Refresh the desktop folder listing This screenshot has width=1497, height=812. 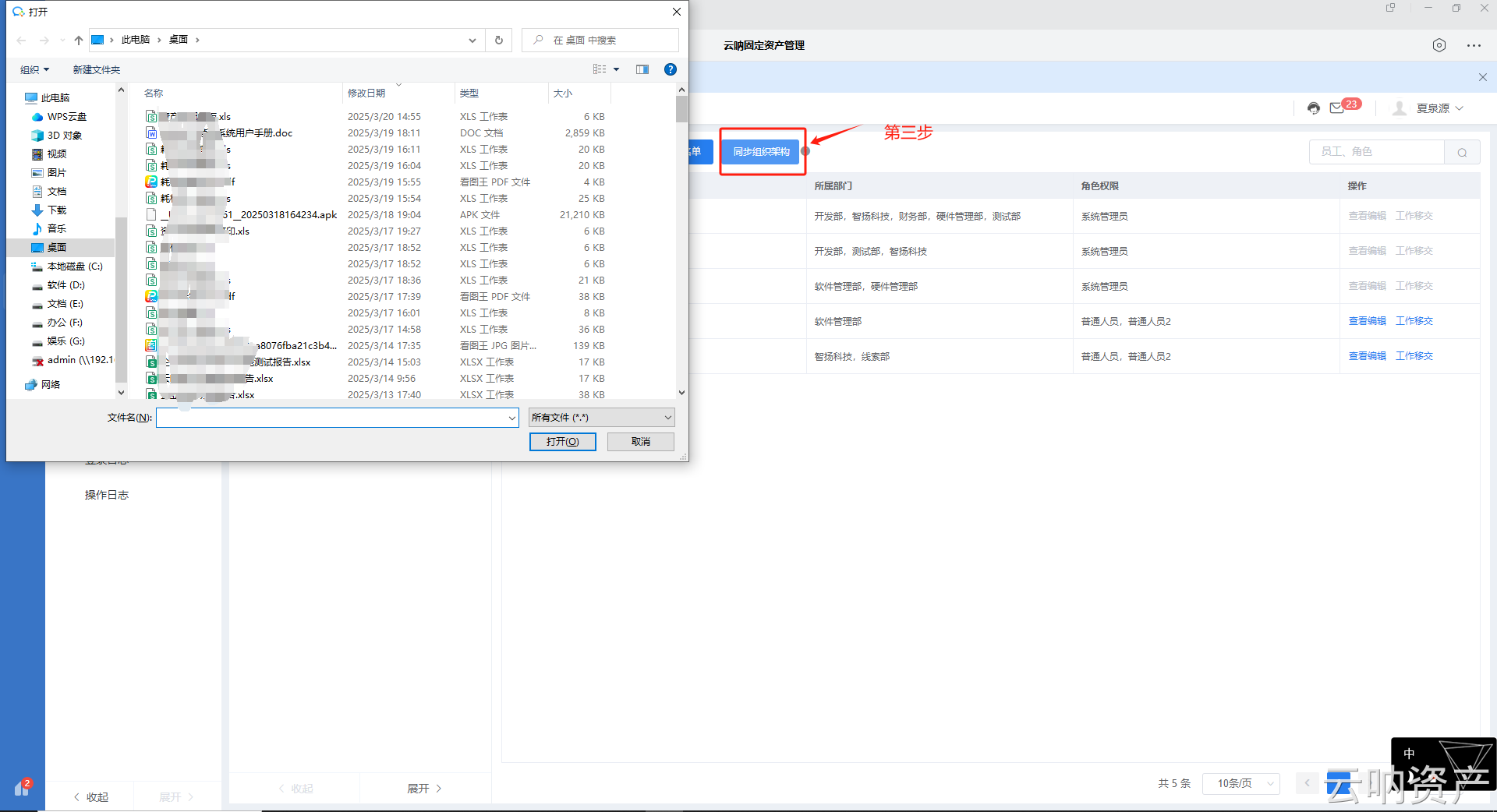pyautogui.click(x=499, y=41)
